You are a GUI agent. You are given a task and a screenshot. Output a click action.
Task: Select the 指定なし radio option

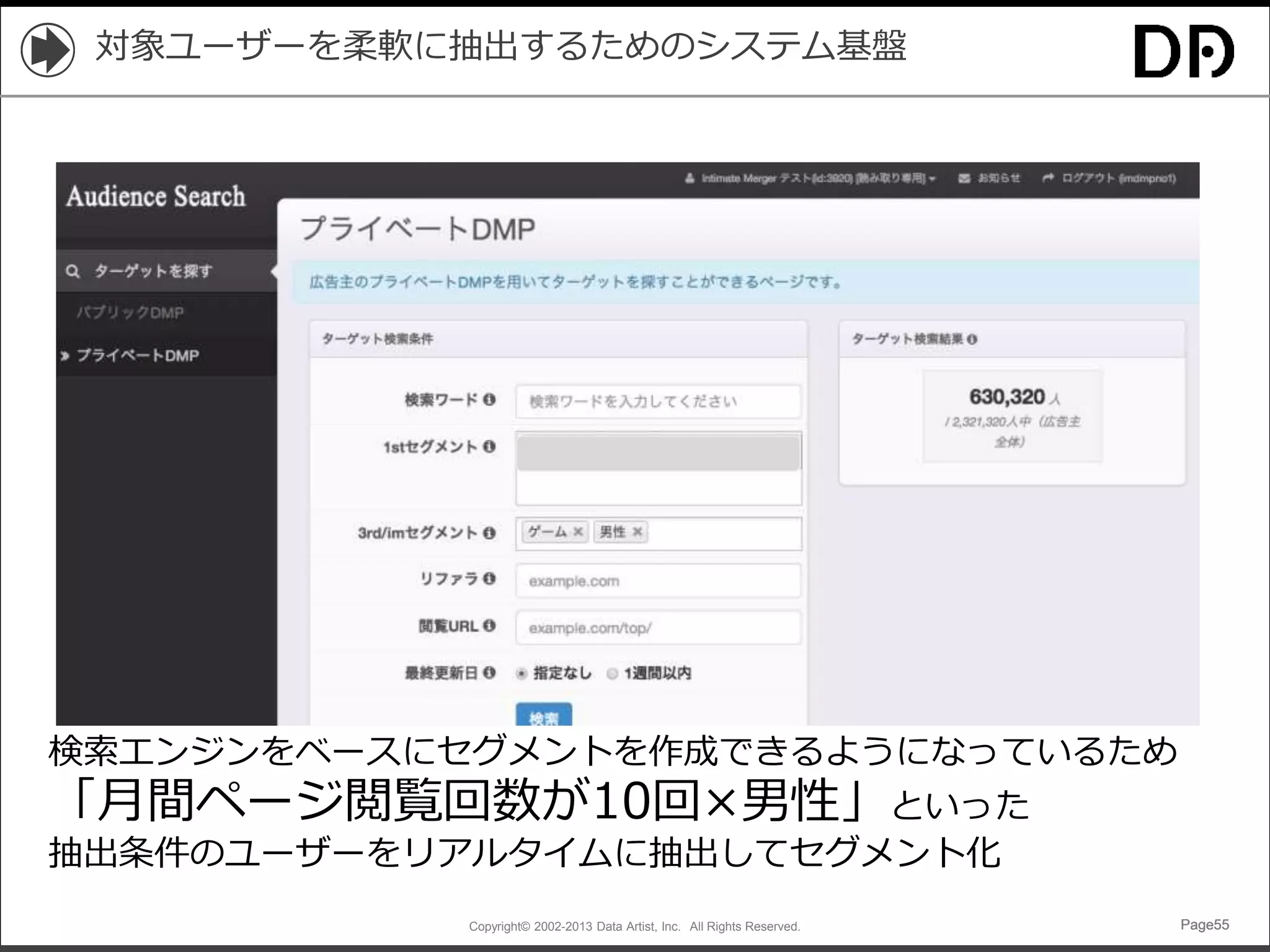pyautogui.click(x=522, y=674)
